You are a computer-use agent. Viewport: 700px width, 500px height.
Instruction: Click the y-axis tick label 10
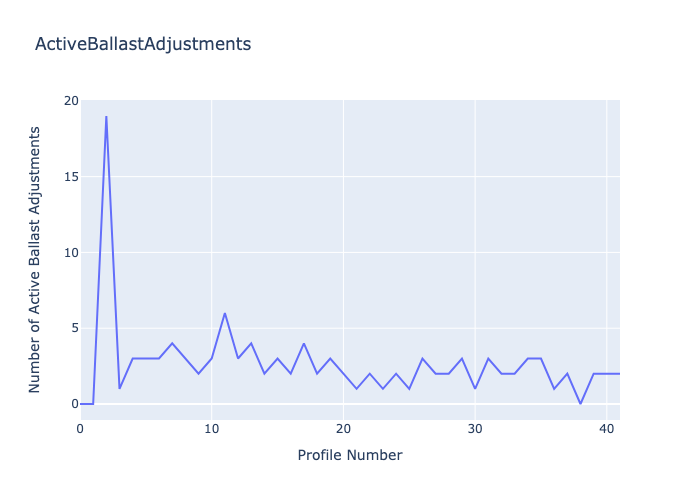70,252
